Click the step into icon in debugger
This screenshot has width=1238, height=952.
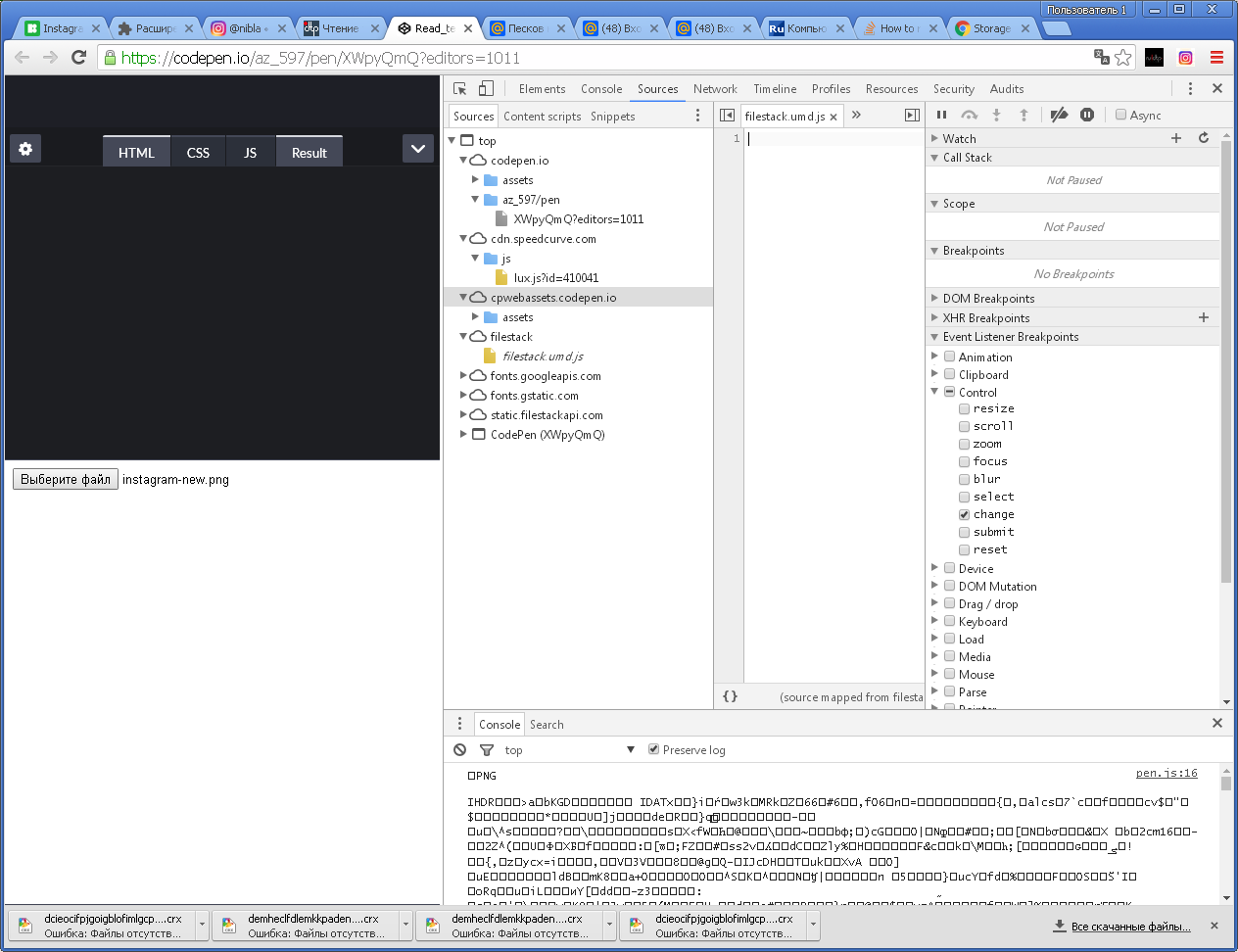tap(996, 115)
